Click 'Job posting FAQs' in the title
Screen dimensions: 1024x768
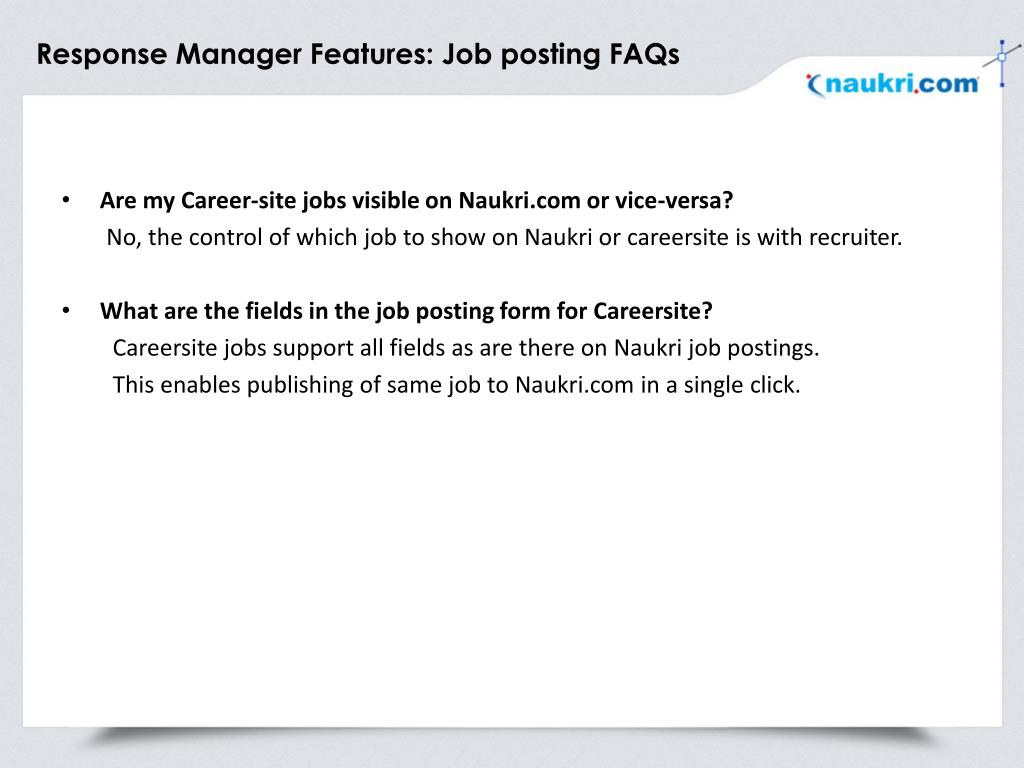pos(561,54)
